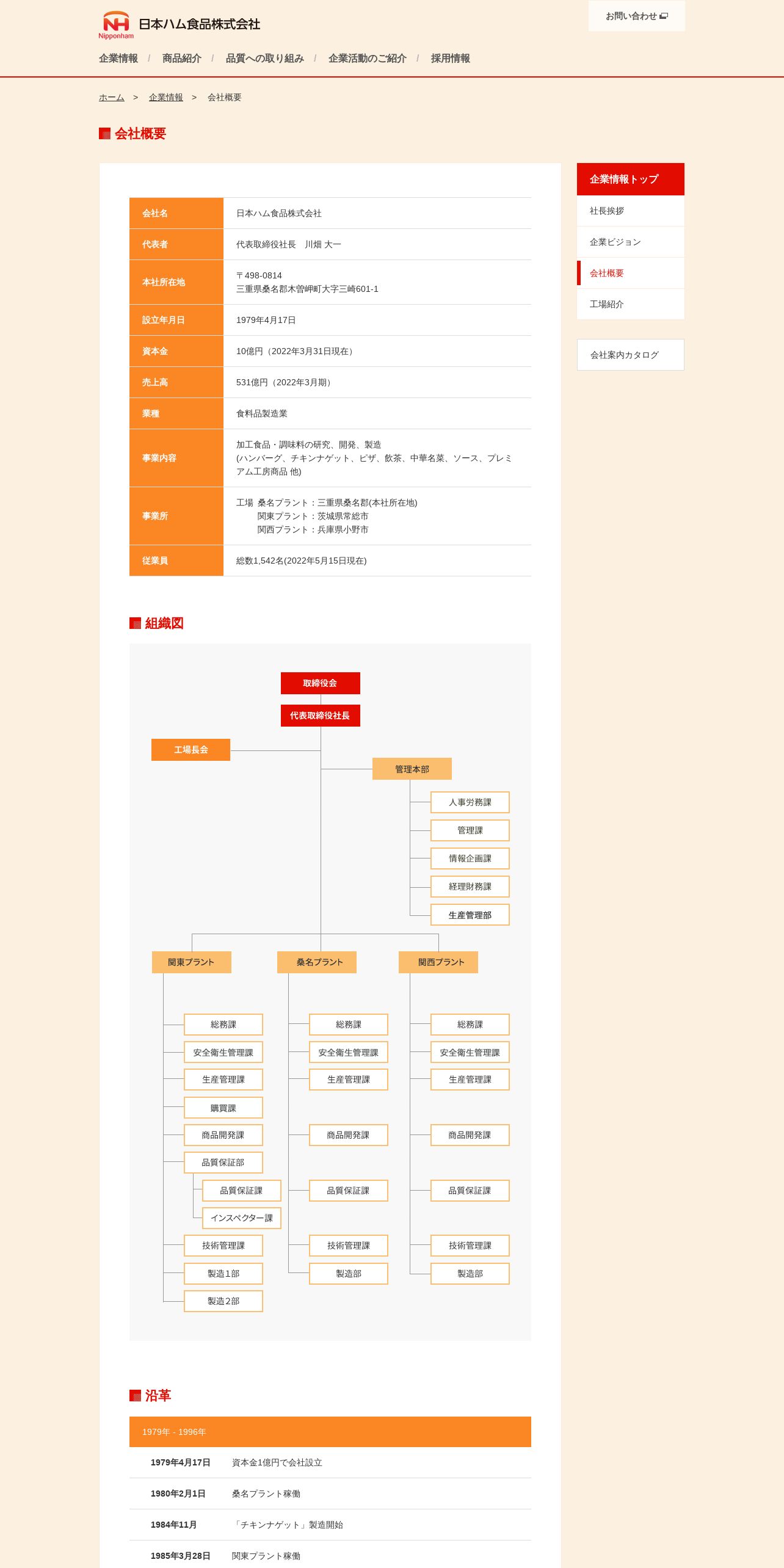
Task: Open the お問い合わせ contact link
Action: point(636,16)
